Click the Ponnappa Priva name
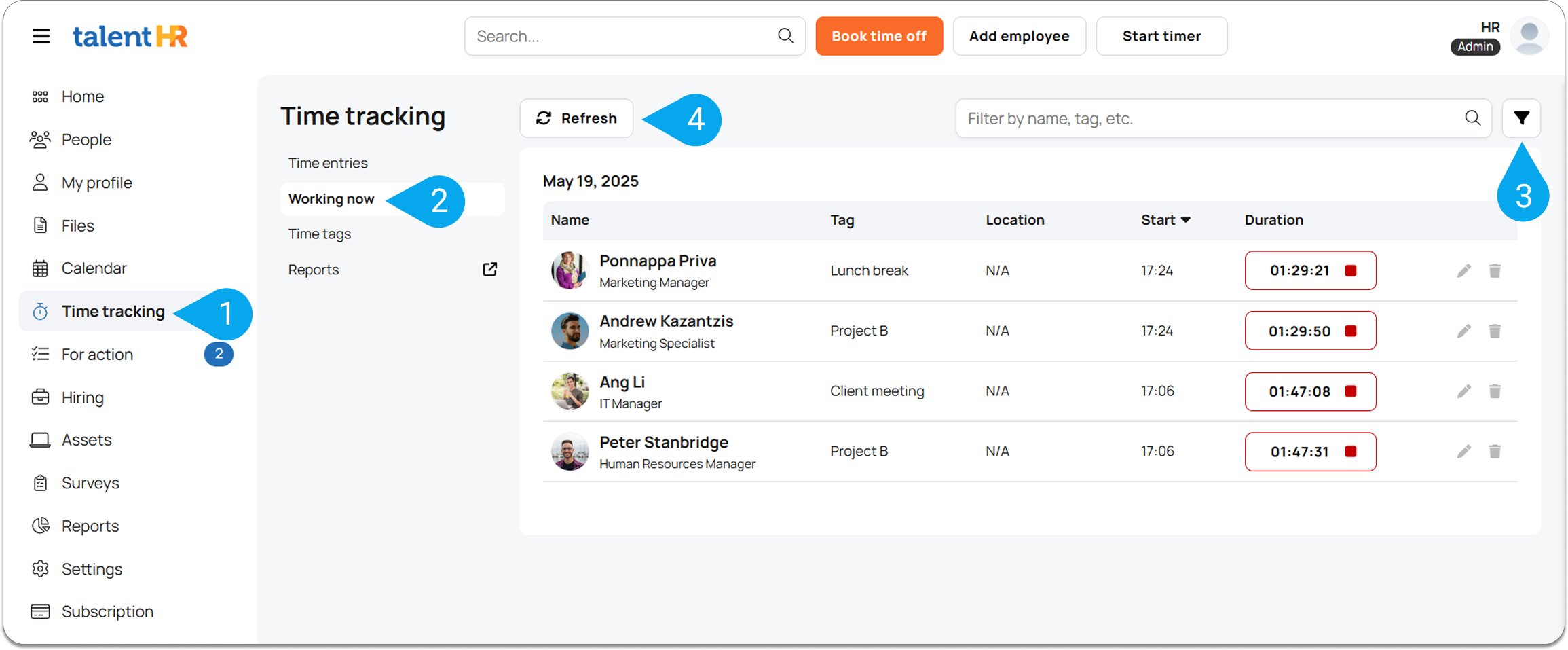Screen dimensions: 1568x650 (658, 261)
